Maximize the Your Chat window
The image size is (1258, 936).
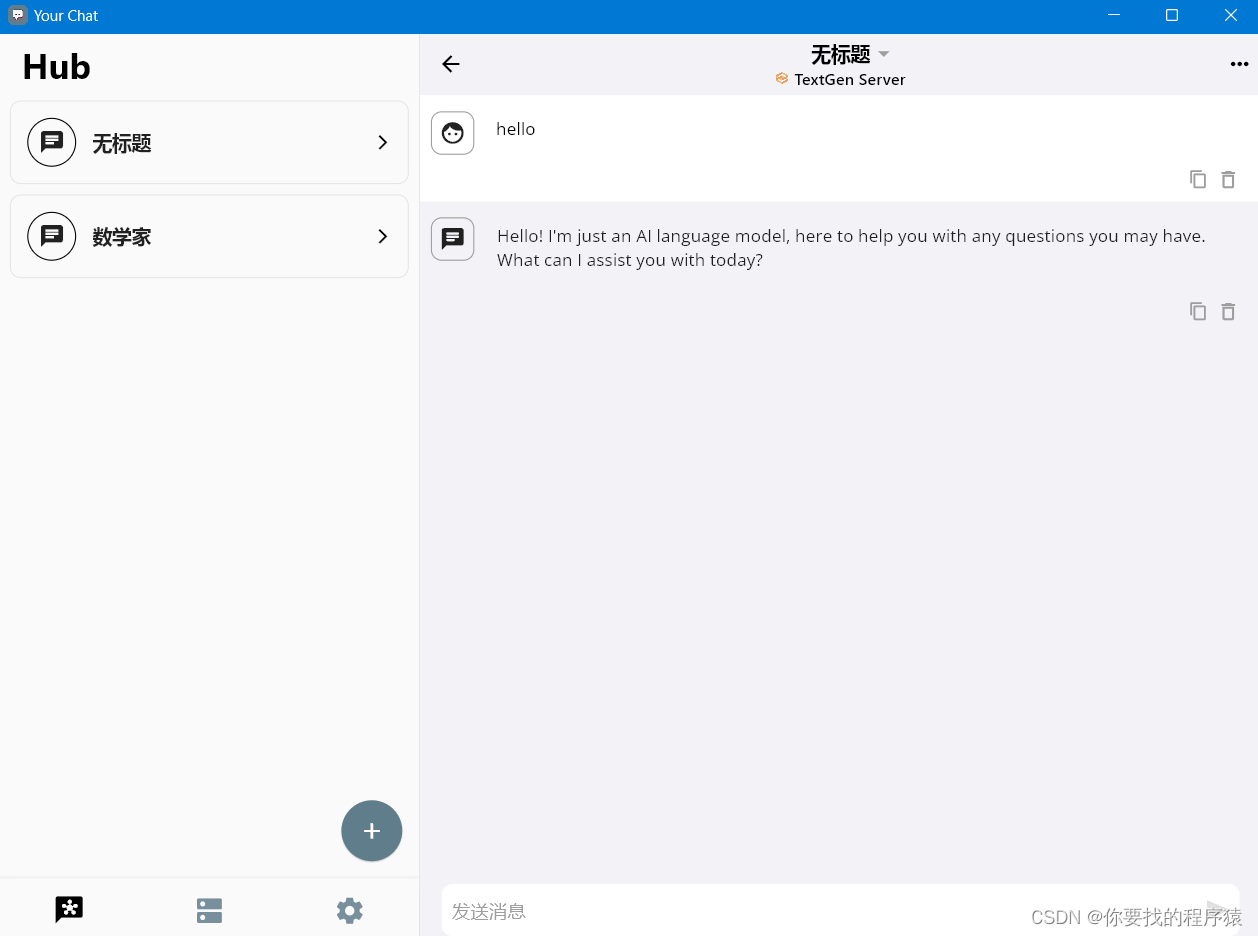point(1172,16)
